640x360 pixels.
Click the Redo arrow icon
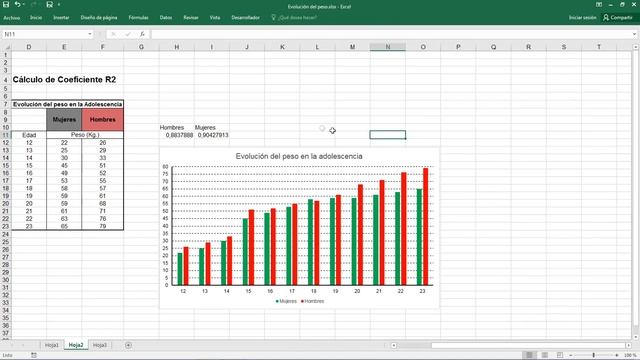coord(34,4)
